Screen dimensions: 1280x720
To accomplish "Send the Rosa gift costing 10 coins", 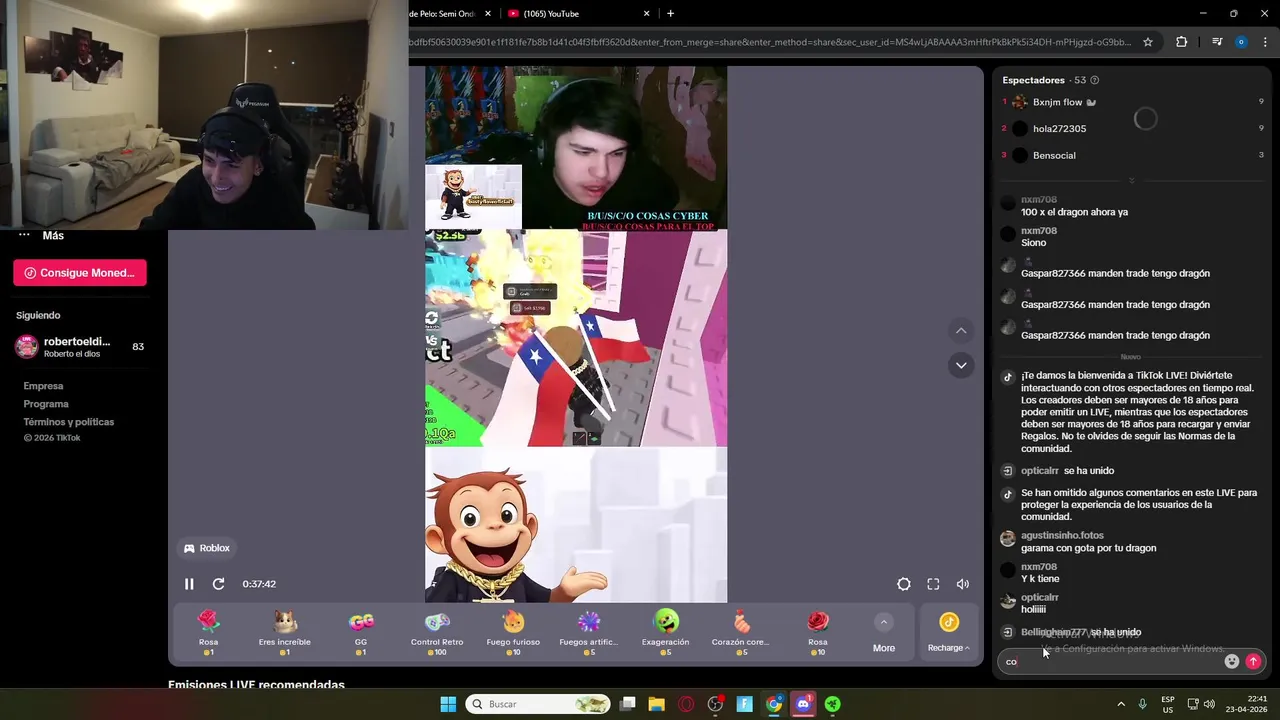I will coord(818,633).
